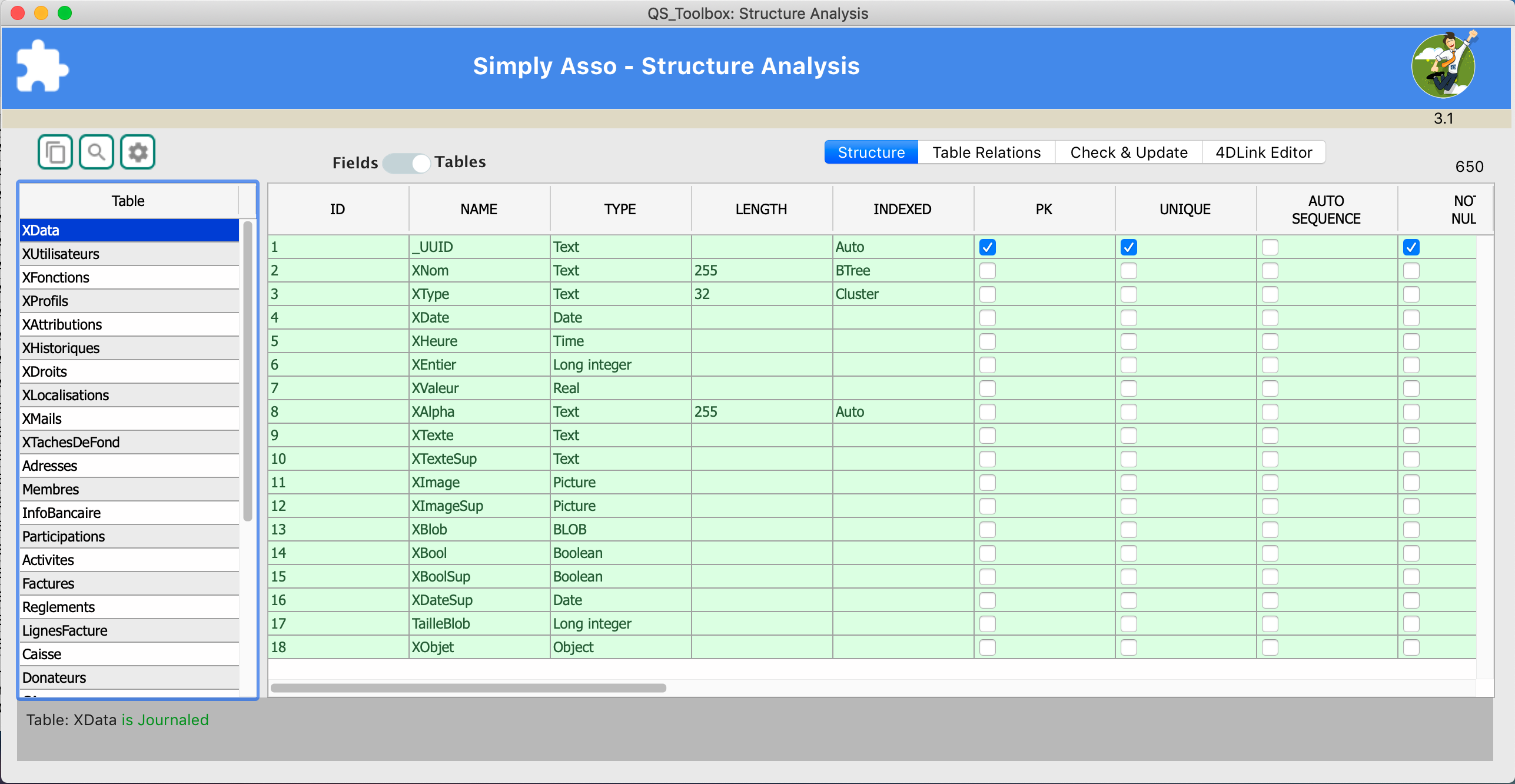The image size is (1515, 784).
Task: Switch to Check & Update tab
Action: [1128, 152]
